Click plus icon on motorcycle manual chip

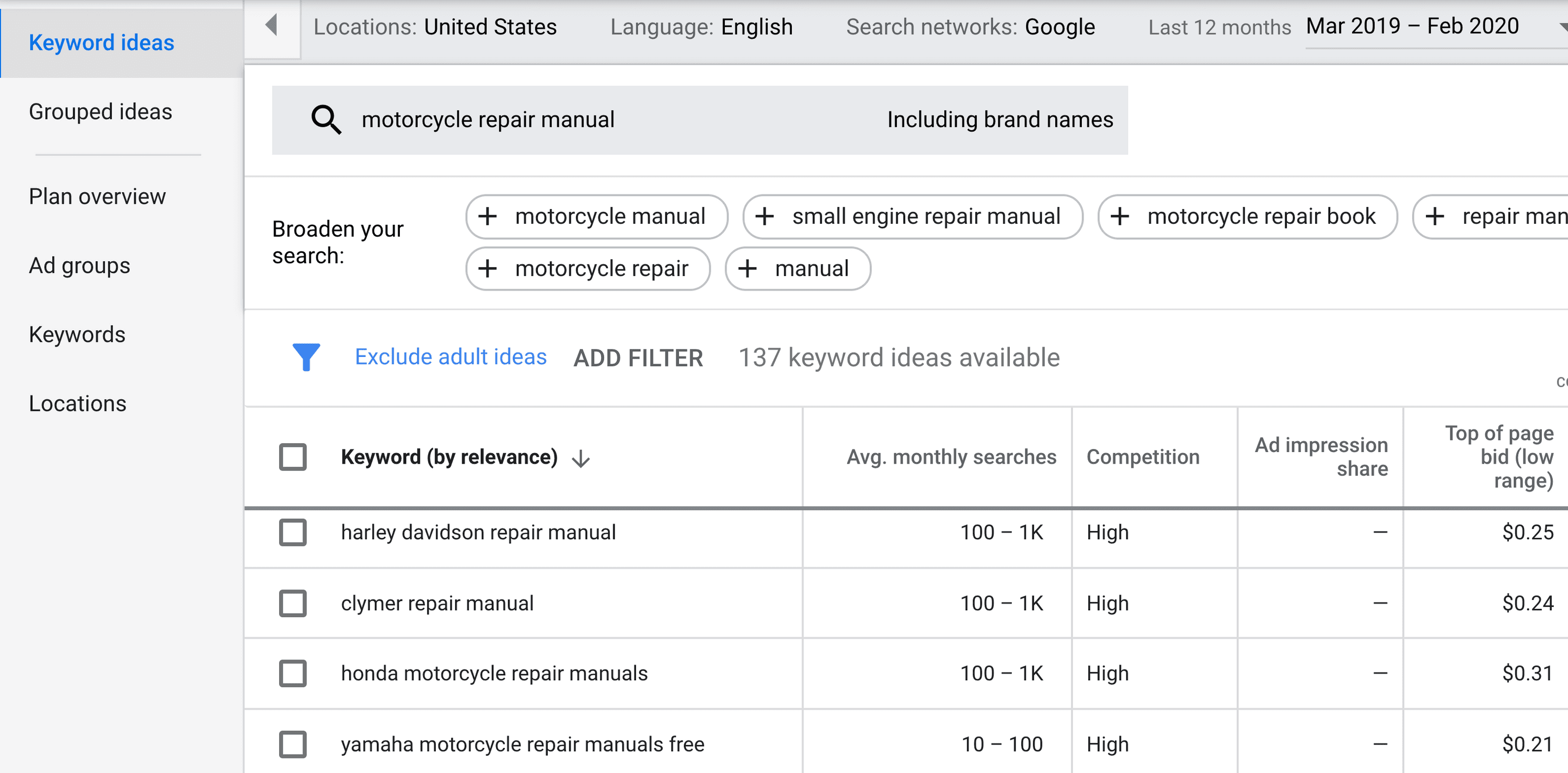[487, 216]
